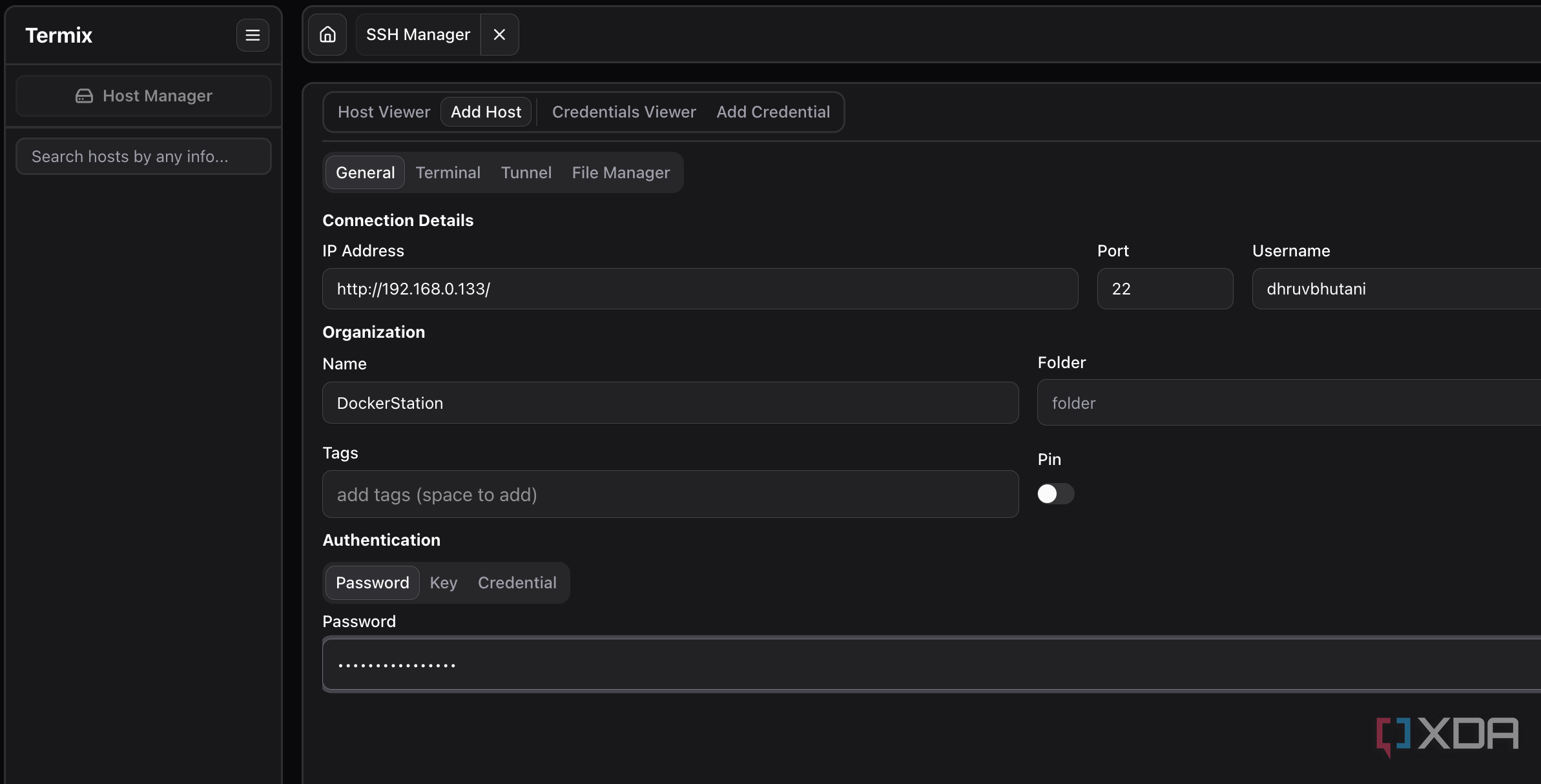The height and width of the screenshot is (784, 1541).
Task: Click the Name field with DockerStation
Action: click(x=670, y=403)
